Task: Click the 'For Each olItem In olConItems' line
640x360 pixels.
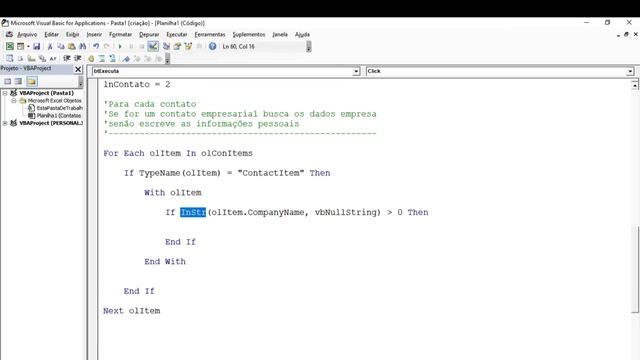Action: coord(178,153)
